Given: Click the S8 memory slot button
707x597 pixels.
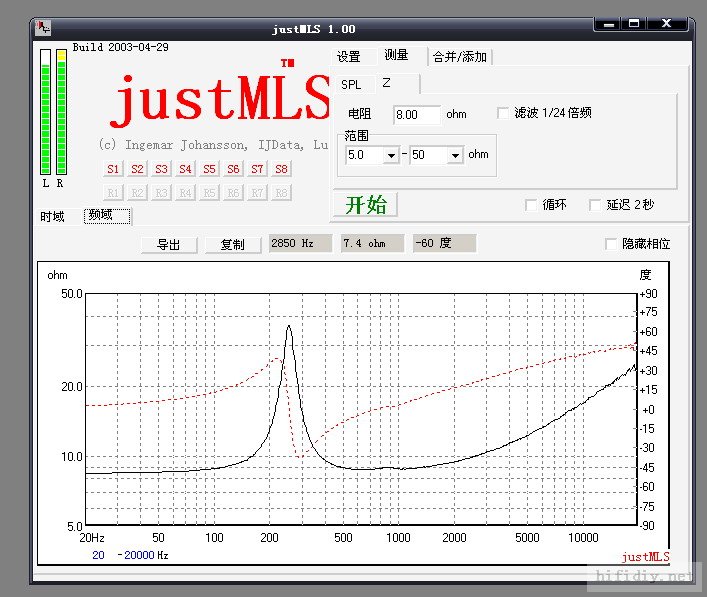Looking at the screenshot, I should pos(282,169).
